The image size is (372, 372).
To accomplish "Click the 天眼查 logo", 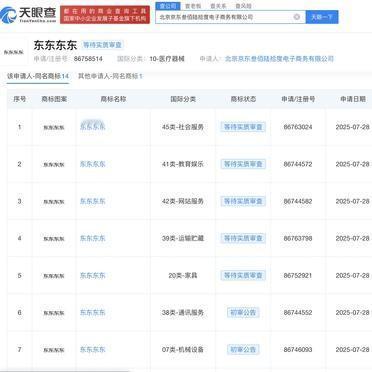I will click(x=28, y=15).
